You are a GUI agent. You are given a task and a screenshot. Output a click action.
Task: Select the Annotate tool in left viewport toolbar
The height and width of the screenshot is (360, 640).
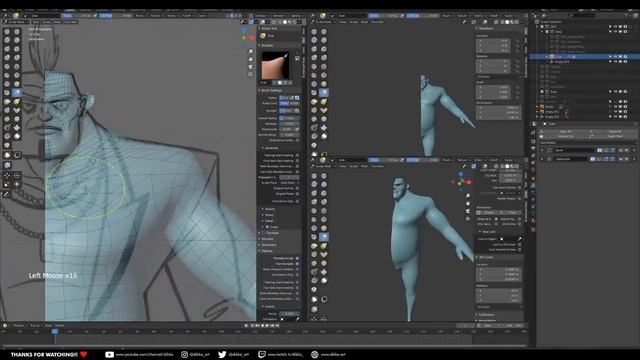[7, 194]
